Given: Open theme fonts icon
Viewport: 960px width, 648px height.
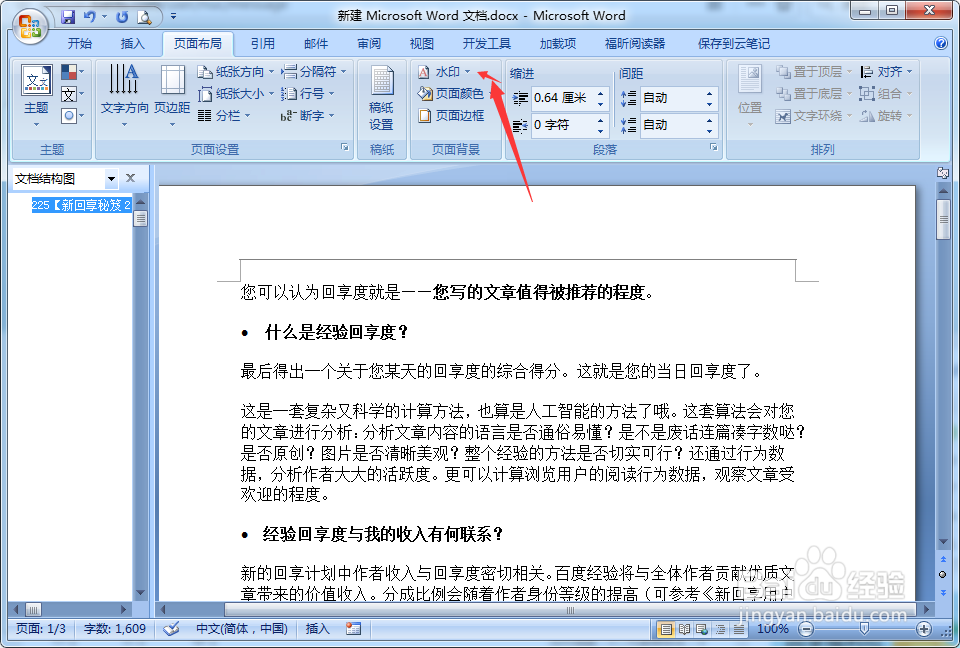Looking at the screenshot, I should pyautogui.click(x=72, y=94).
